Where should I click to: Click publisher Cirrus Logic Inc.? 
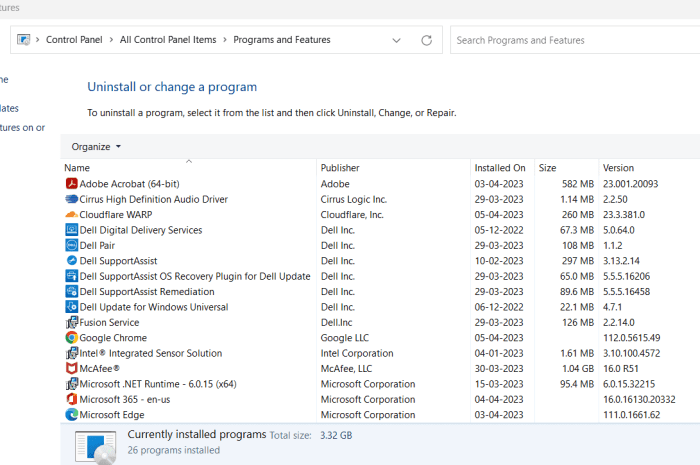pos(354,199)
